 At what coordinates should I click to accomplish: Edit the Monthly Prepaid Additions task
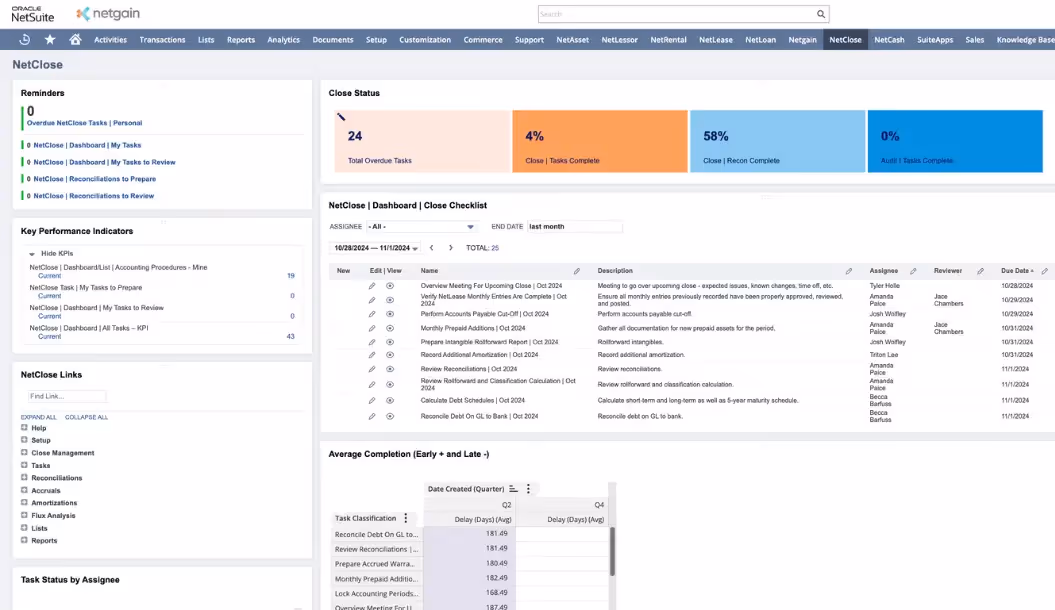point(371,328)
